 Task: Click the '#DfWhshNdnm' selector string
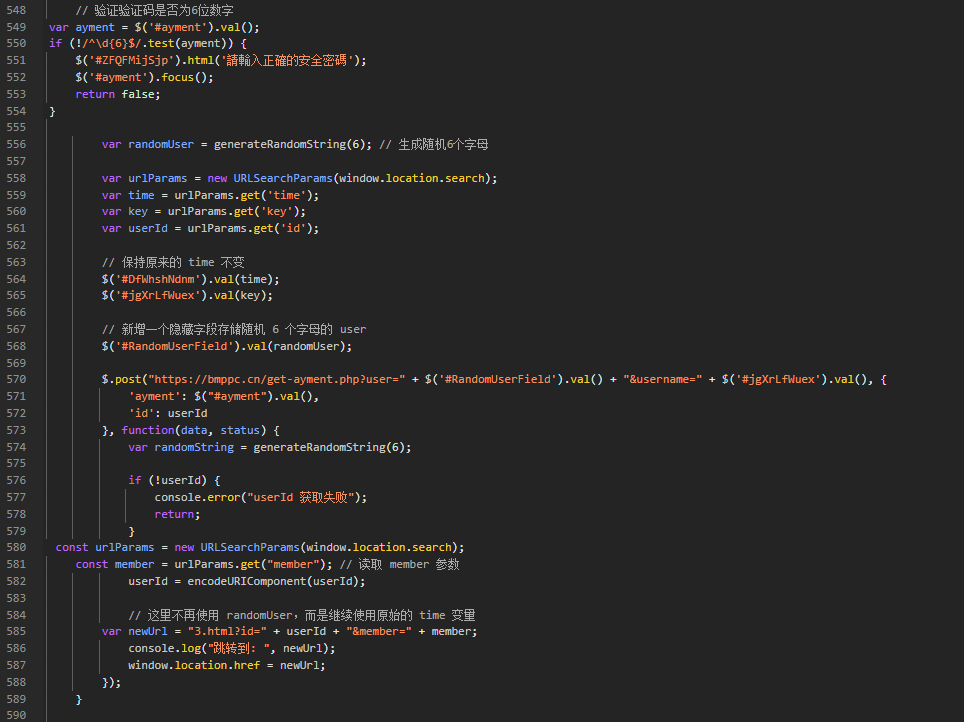pyautogui.click(x=158, y=279)
